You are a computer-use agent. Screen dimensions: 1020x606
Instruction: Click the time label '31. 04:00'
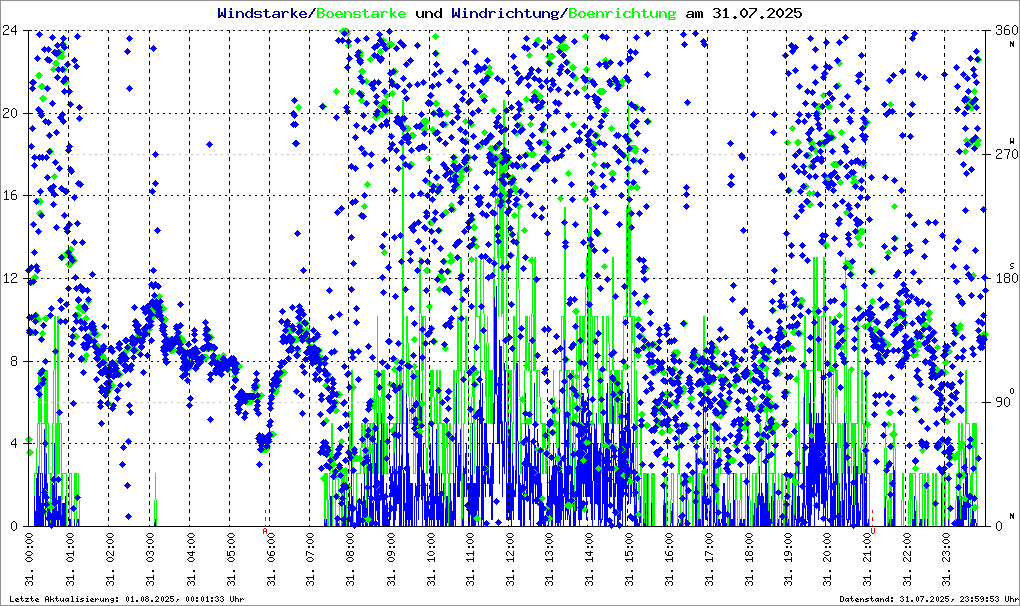(190, 559)
